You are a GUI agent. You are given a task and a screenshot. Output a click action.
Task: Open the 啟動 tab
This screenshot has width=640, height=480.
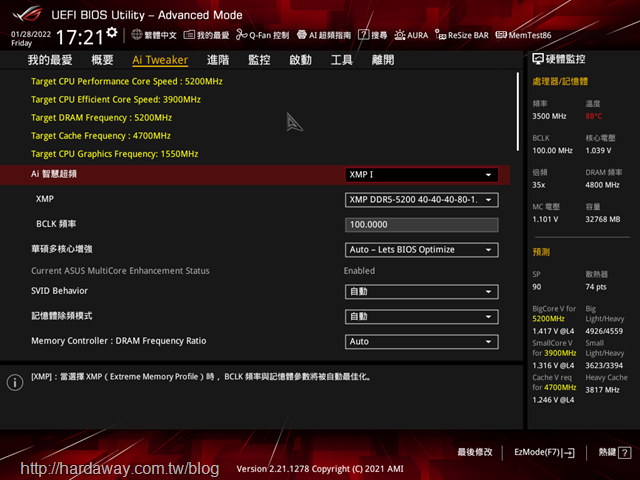click(x=300, y=60)
